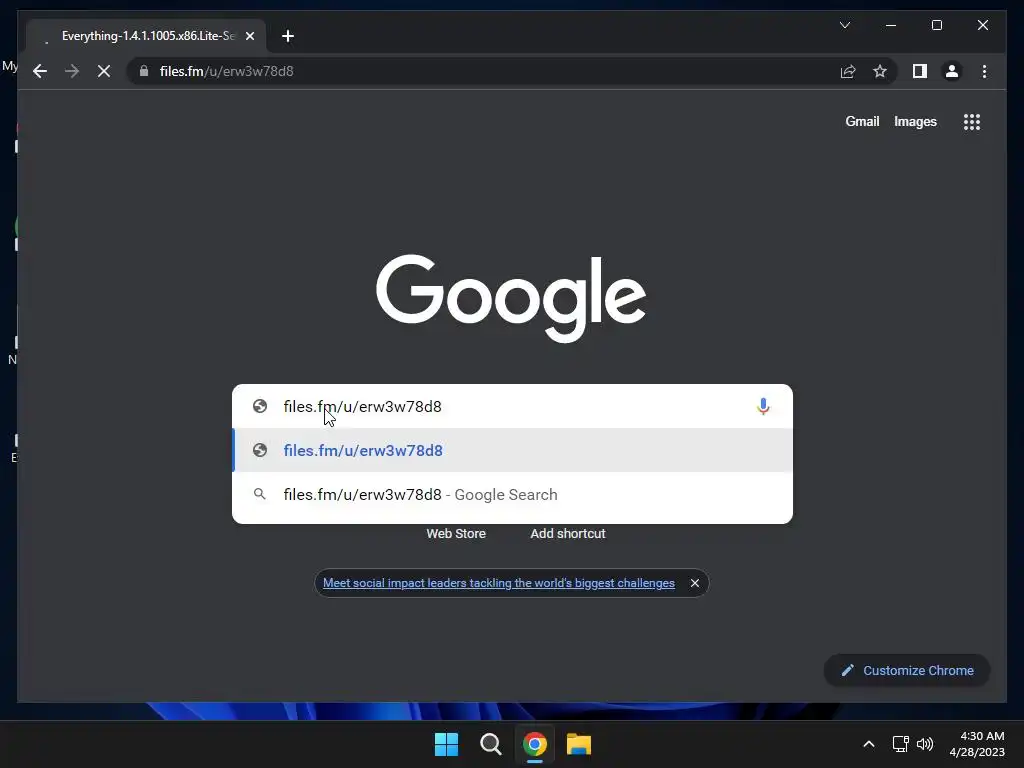Open Chrome three-dot menu
Screen dimensions: 1024x768
click(x=984, y=71)
